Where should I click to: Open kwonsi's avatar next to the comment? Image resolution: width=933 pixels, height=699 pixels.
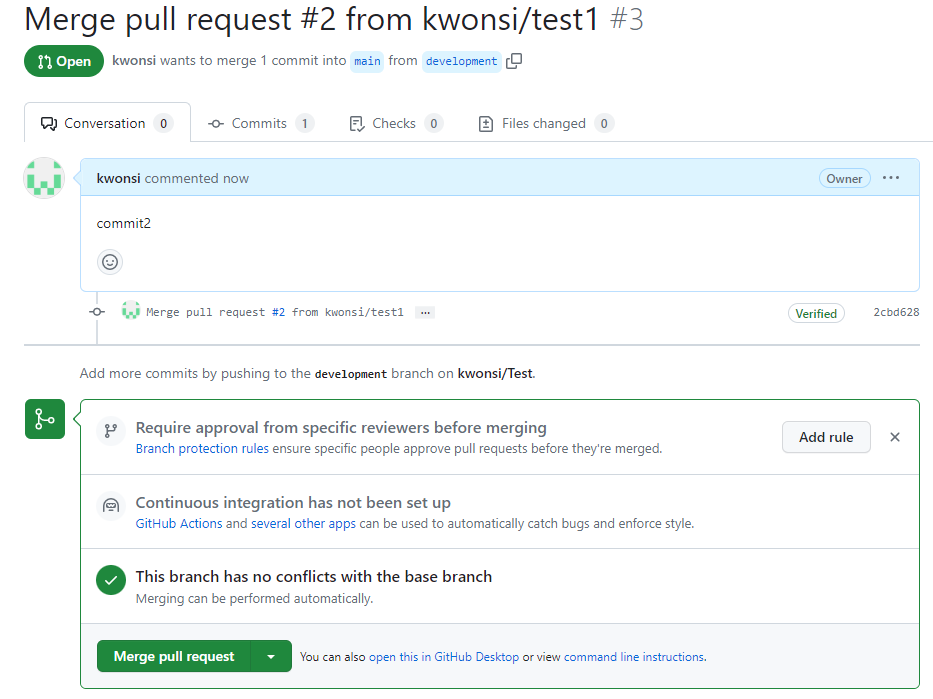(44, 178)
